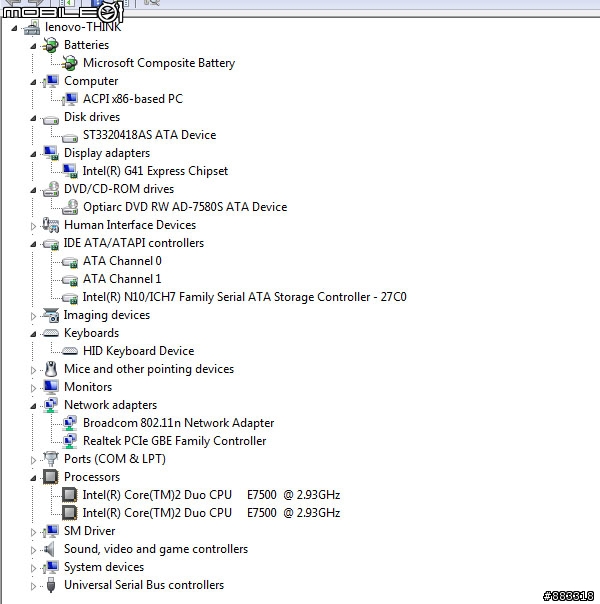Select ST3320418AS ATA Device entry
This screenshot has width=600, height=604.
tap(149, 135)
